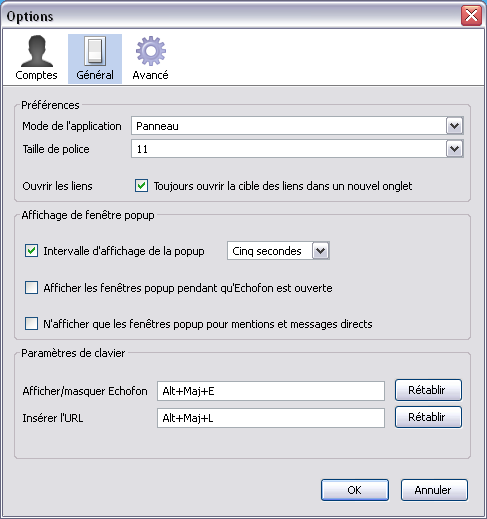Image resolution: width=487 pixels, height=519 pixels.
Task: Click the 'Affichage de fenêtre popup' group title
Action: [88, 215]
